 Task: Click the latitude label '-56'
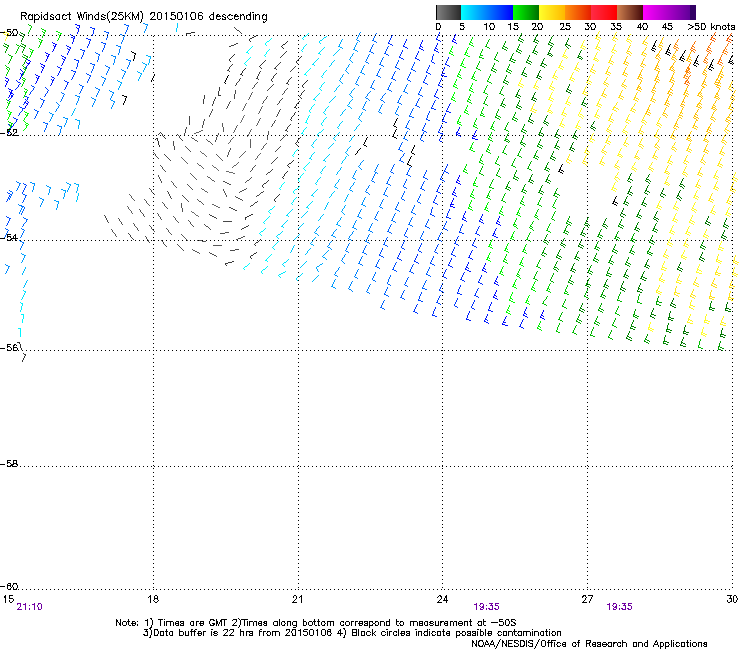tap(9, 347)
